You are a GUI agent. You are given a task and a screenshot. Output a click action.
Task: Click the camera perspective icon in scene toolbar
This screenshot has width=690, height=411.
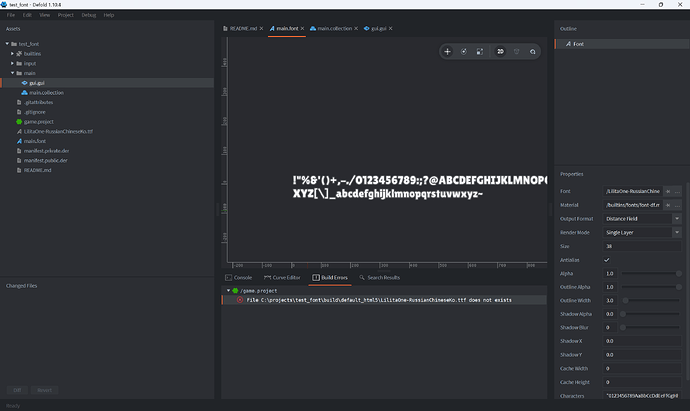tap(517, 51)
